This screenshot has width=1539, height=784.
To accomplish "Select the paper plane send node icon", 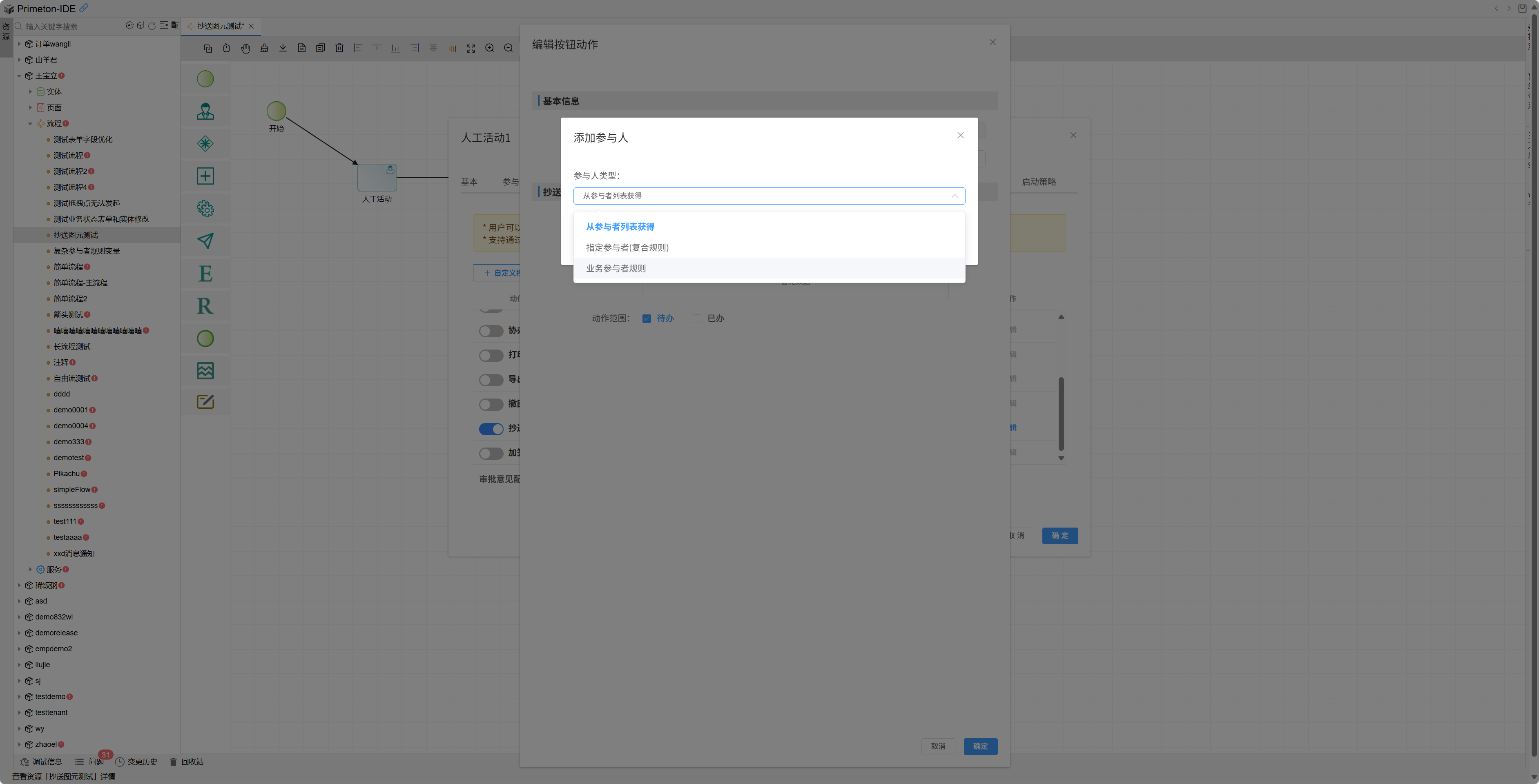I will [x=205, y=241].
